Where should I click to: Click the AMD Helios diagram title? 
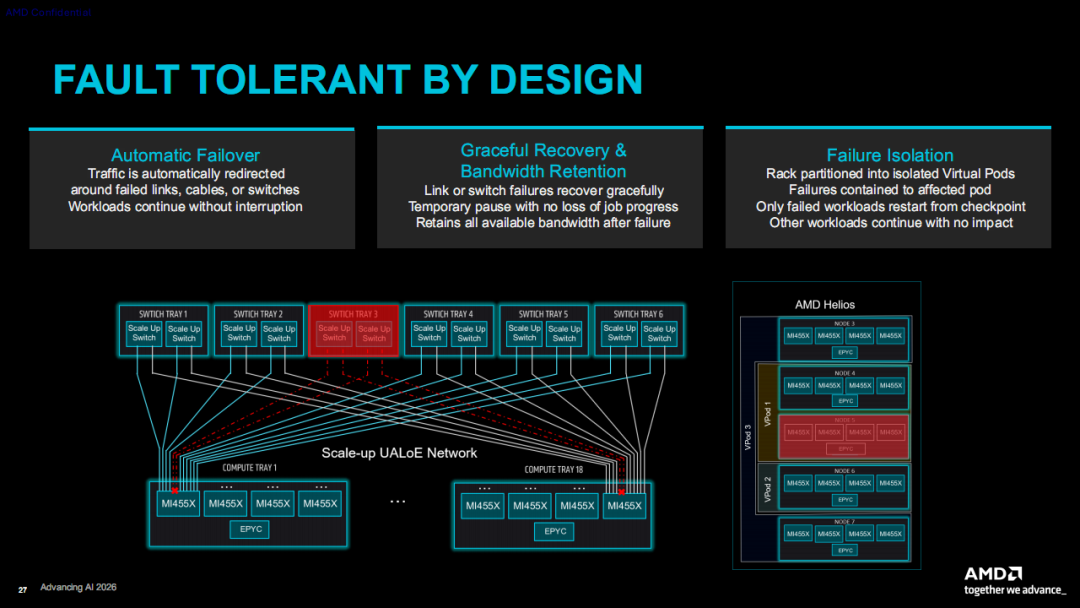click(x=824, y=305)
